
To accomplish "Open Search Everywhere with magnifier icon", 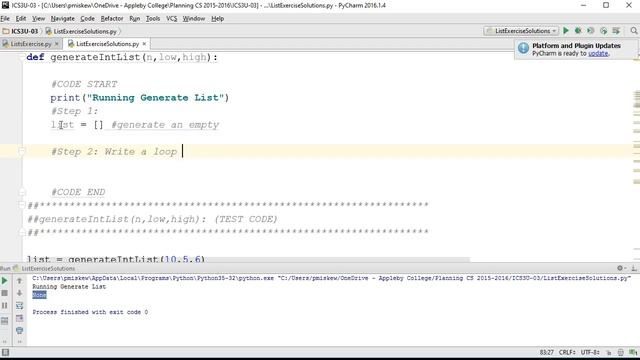I will [633, 31].
